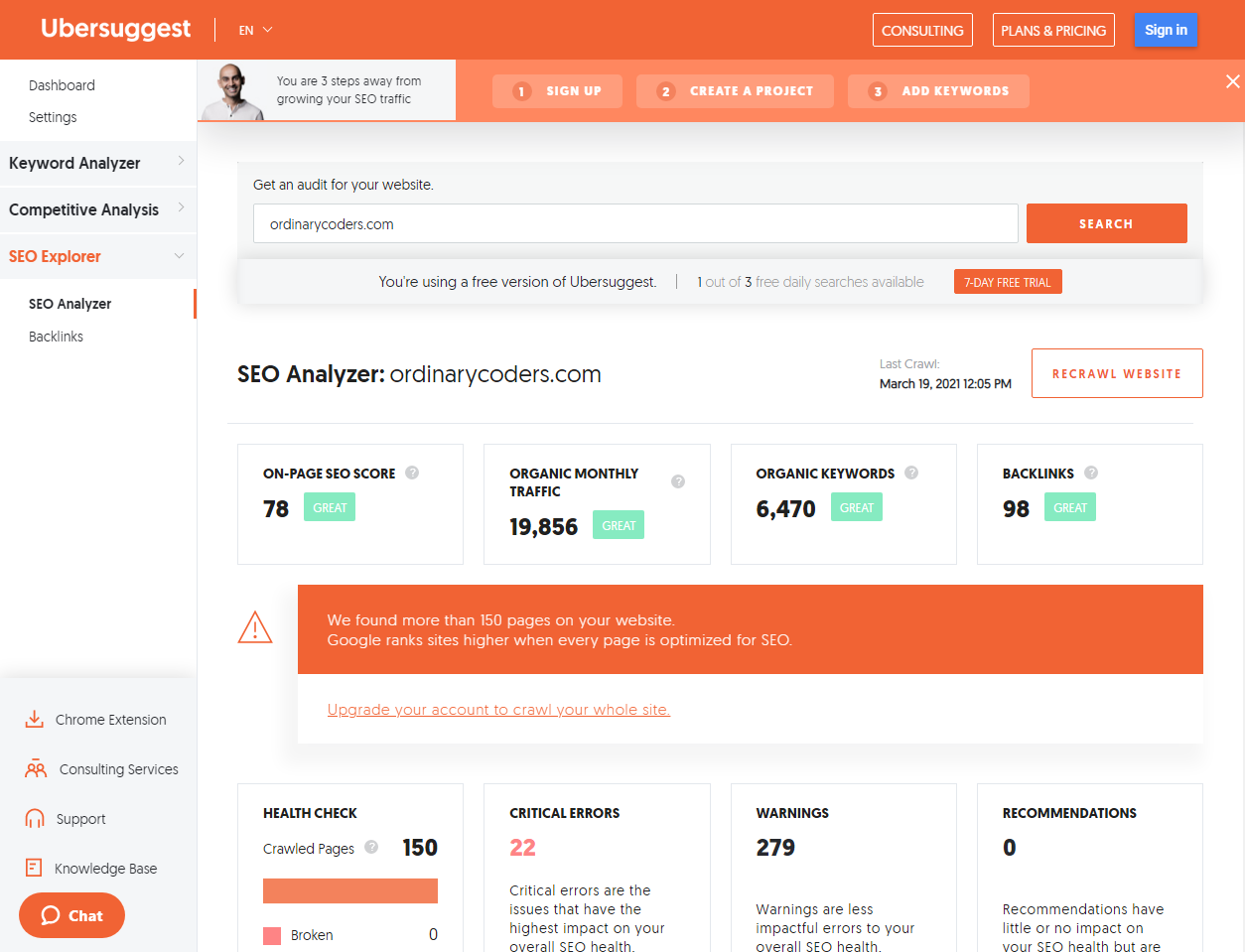Image resolution: width=1245 pixels, height=952 pixels.
Task: Click the orange Search button
Action: 1106,223
